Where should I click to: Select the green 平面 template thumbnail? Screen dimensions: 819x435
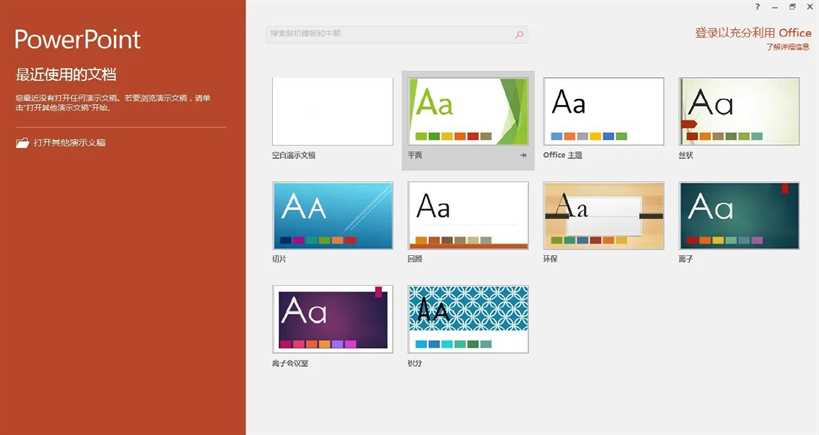click(x=467, y=111)
